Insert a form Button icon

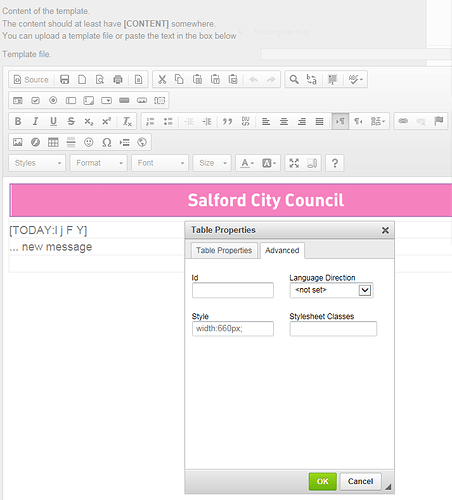124,100
